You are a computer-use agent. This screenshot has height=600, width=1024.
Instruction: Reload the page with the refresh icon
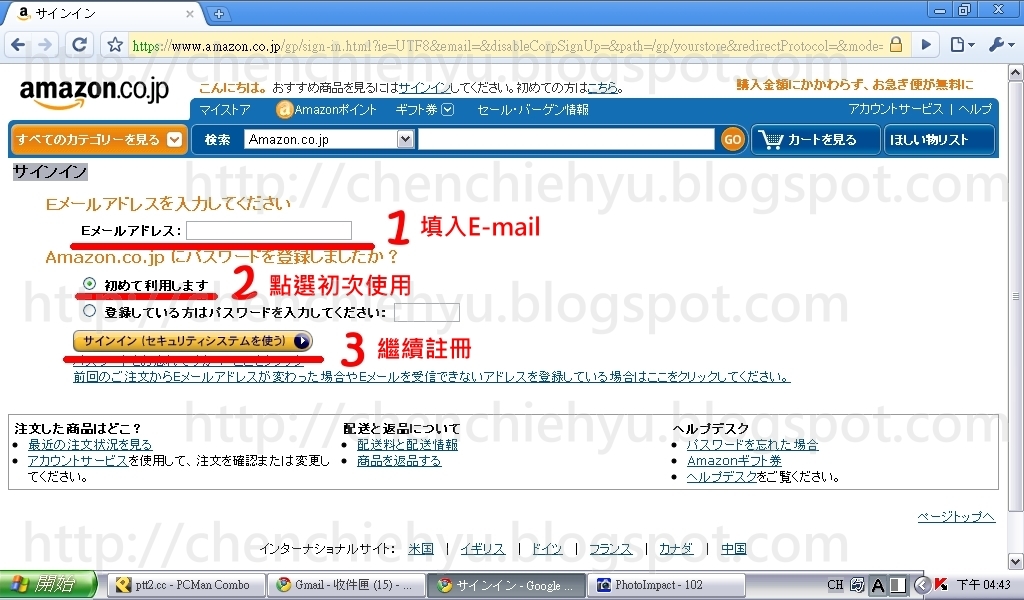[x=80, y=44]
